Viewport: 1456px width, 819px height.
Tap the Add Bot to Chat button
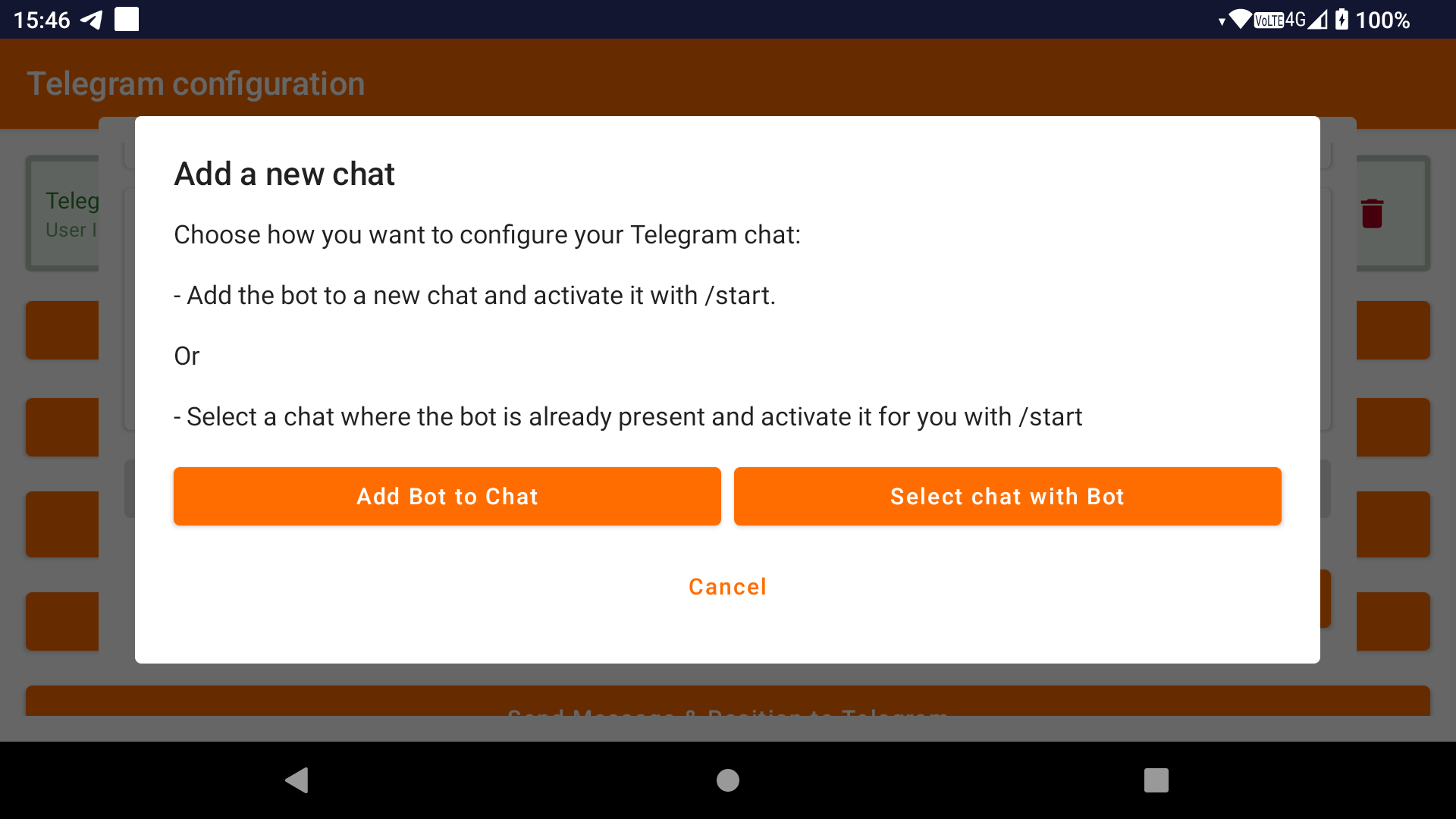pos(447,497)
